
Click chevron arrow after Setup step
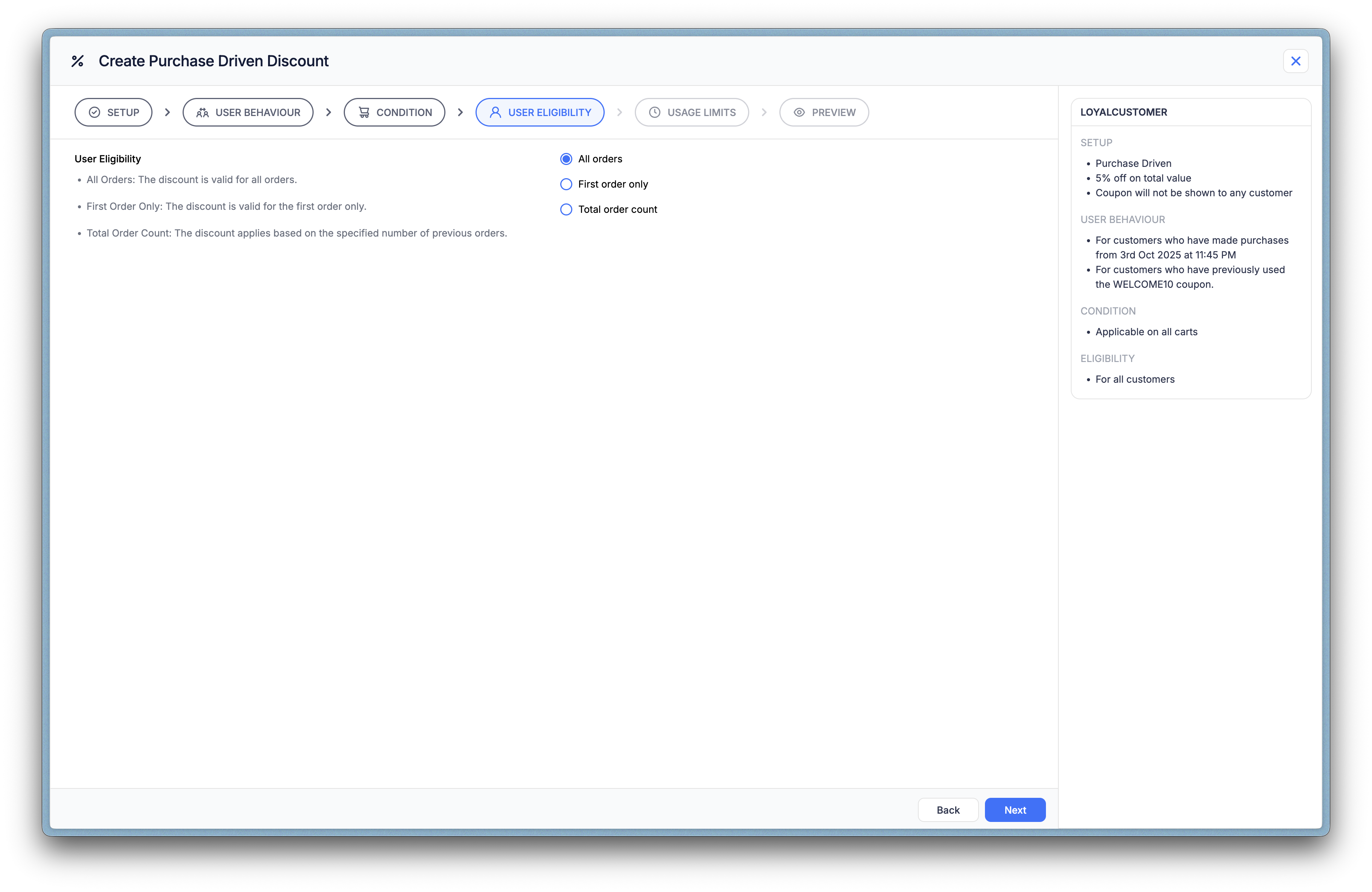[167, 112]
